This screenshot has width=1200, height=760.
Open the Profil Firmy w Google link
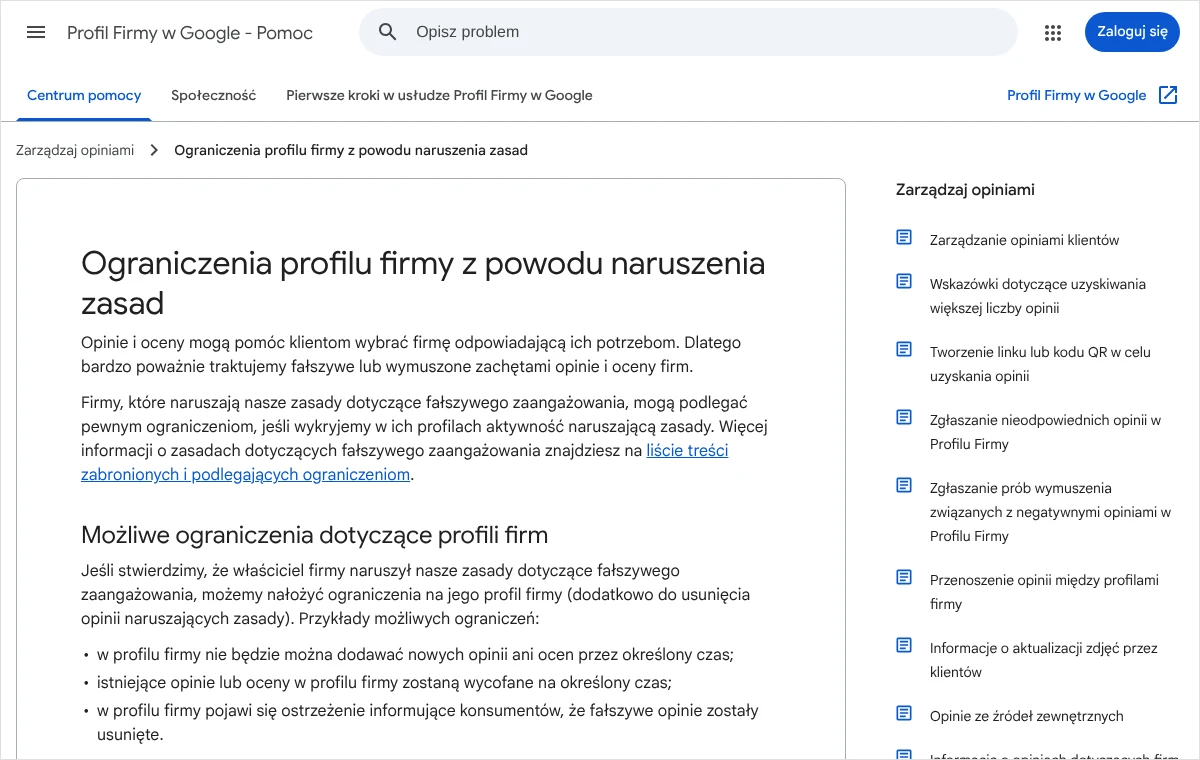point(1076,96)
